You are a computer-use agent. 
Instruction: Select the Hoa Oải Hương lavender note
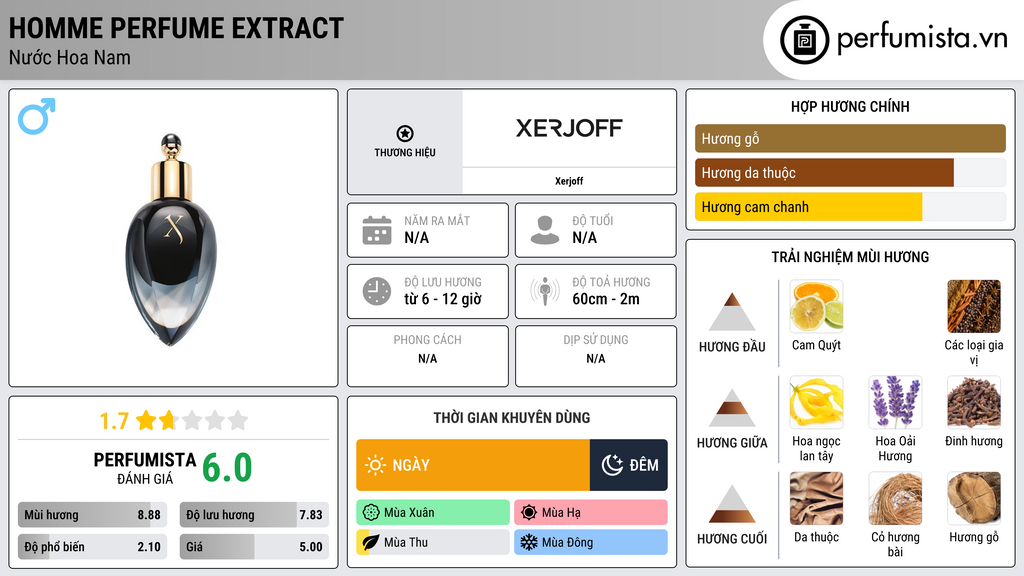click(x=895, y=402)
